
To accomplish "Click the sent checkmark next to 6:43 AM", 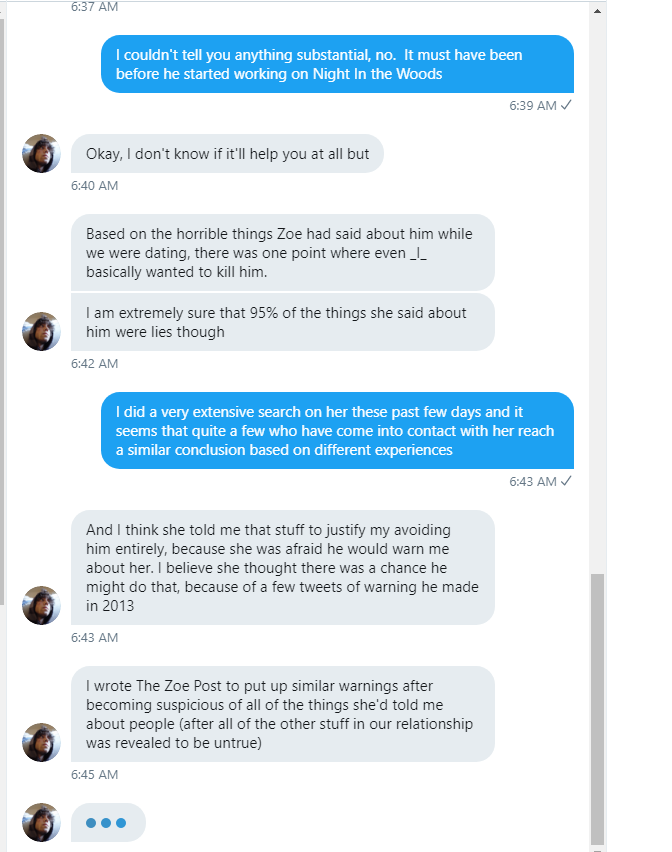I will tap(566, 481).
